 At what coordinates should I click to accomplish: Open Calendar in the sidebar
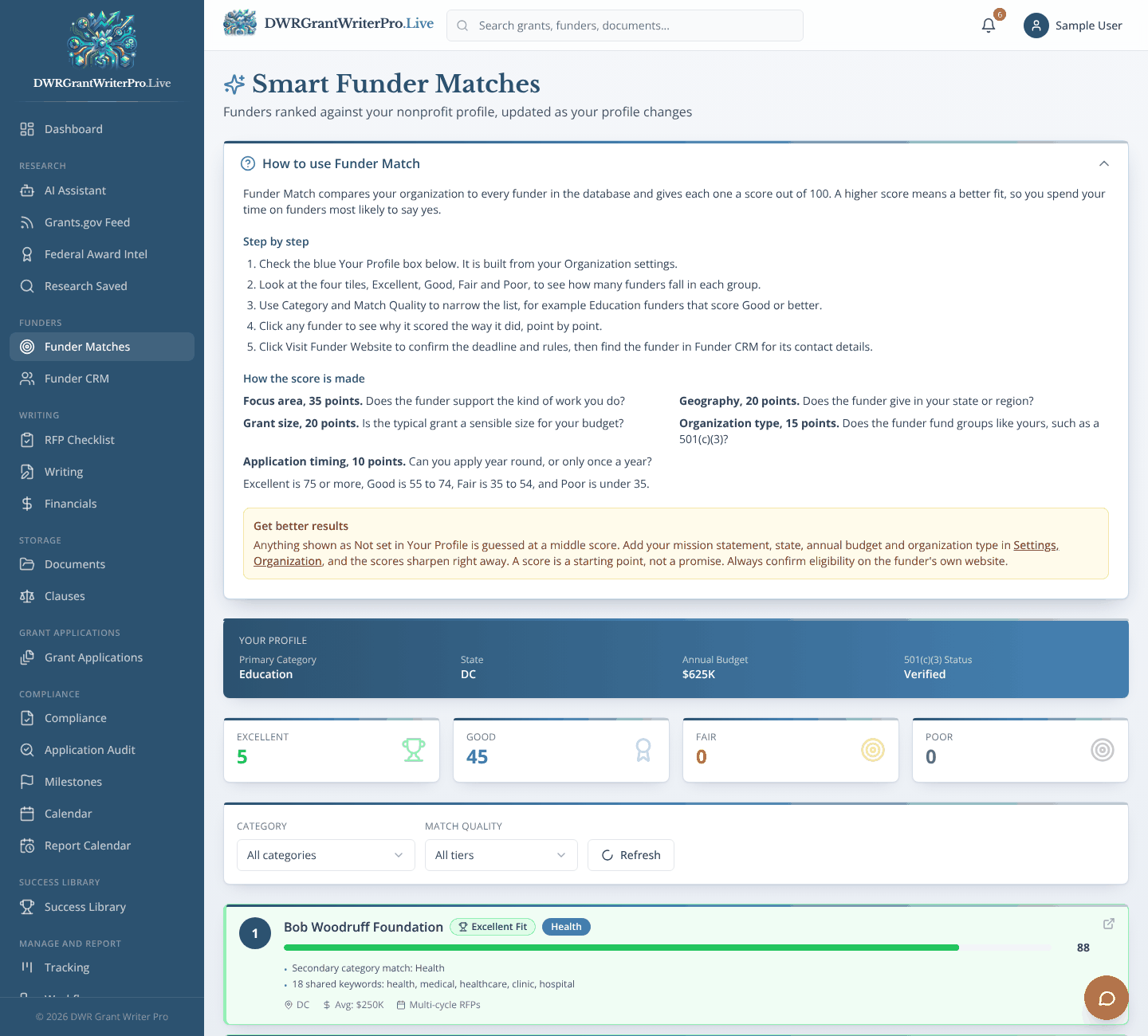pos(102,814)
